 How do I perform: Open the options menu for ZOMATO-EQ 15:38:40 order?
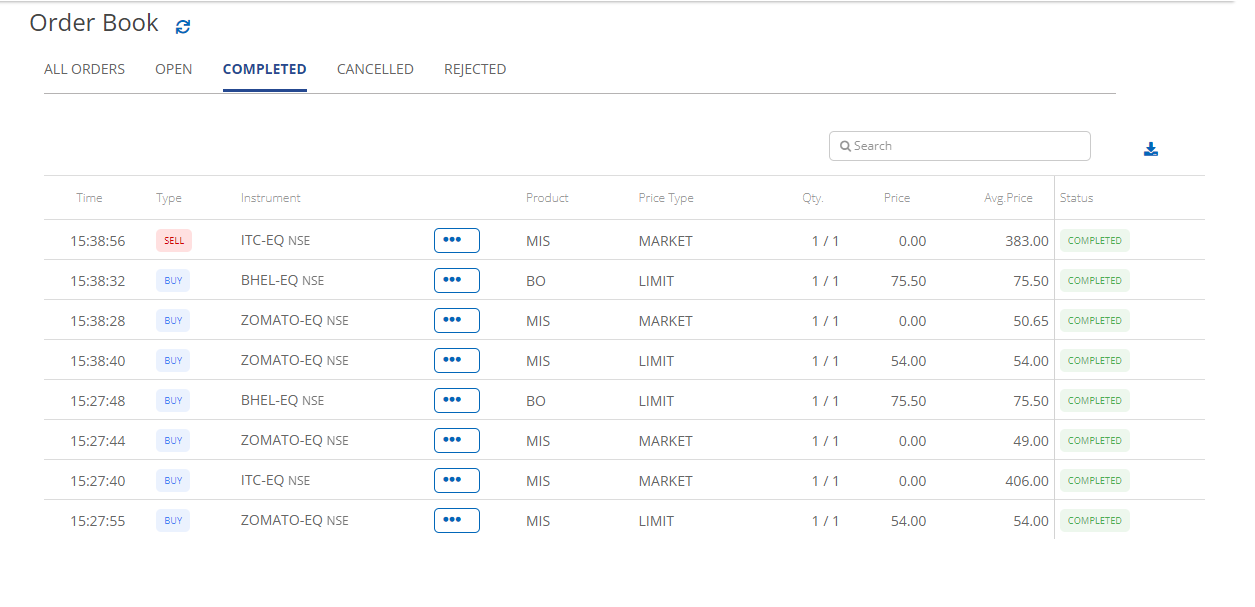click(457, 360)
